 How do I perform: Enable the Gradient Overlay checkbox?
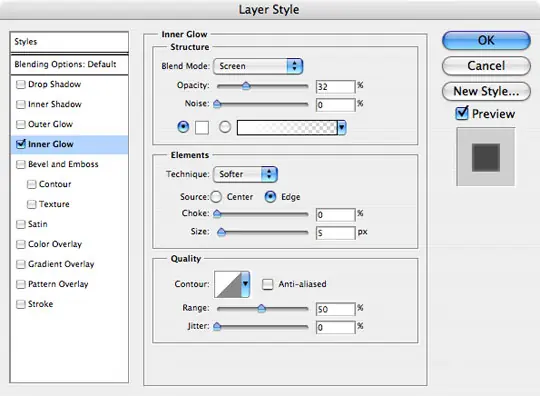[21, 264]
